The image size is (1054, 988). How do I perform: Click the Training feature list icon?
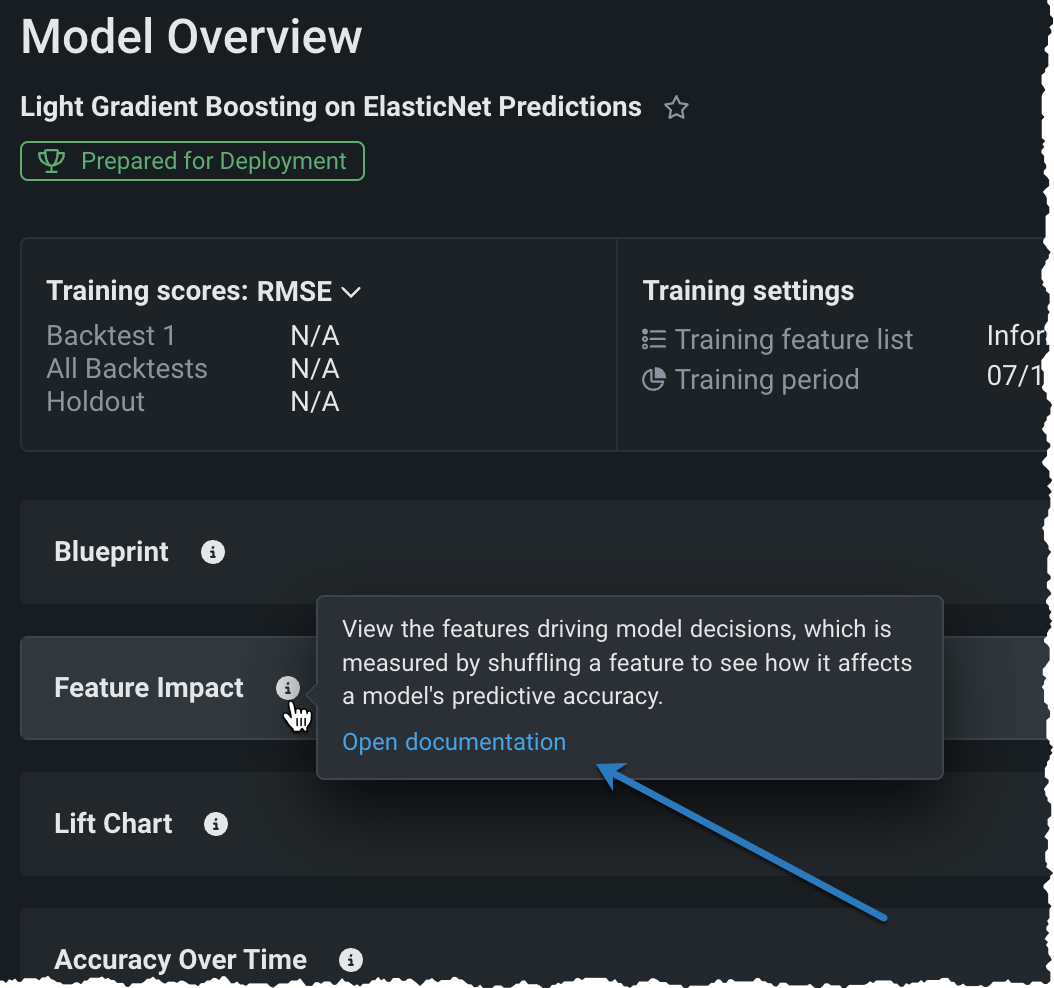point(654,340)
